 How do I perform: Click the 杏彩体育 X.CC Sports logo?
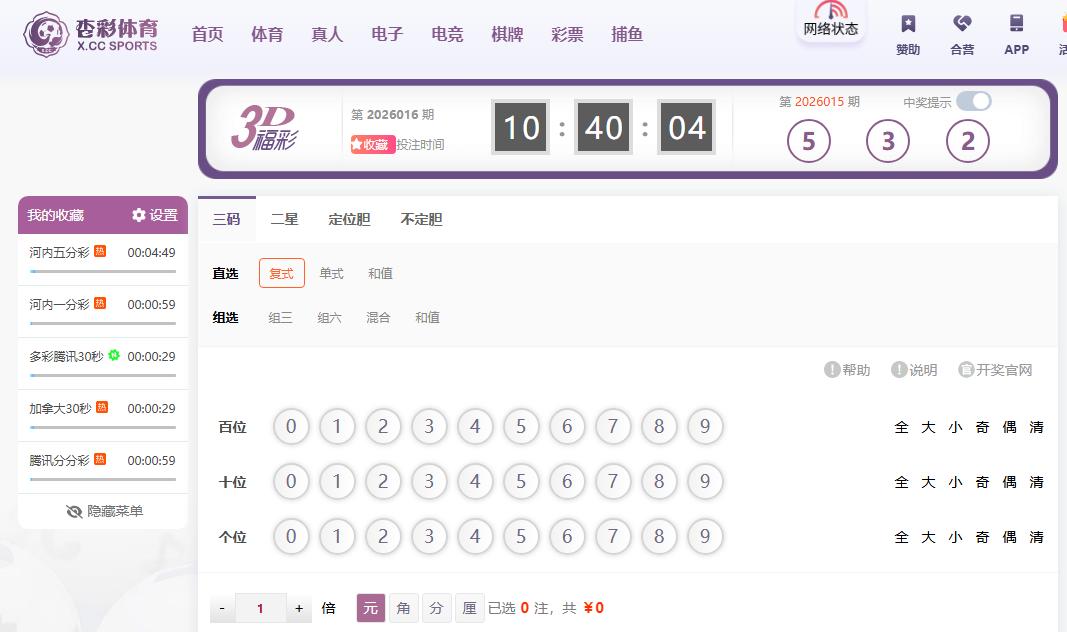click(x=92, y=34)
